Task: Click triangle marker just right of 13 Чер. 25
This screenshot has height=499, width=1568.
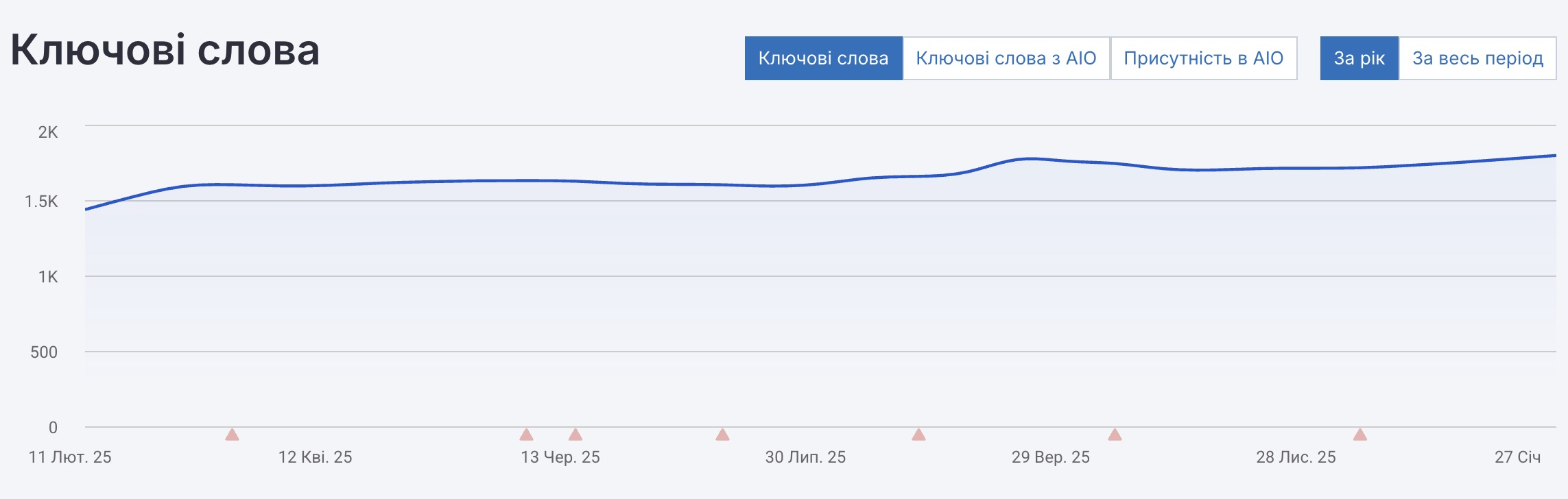Action: click(575, 435)
